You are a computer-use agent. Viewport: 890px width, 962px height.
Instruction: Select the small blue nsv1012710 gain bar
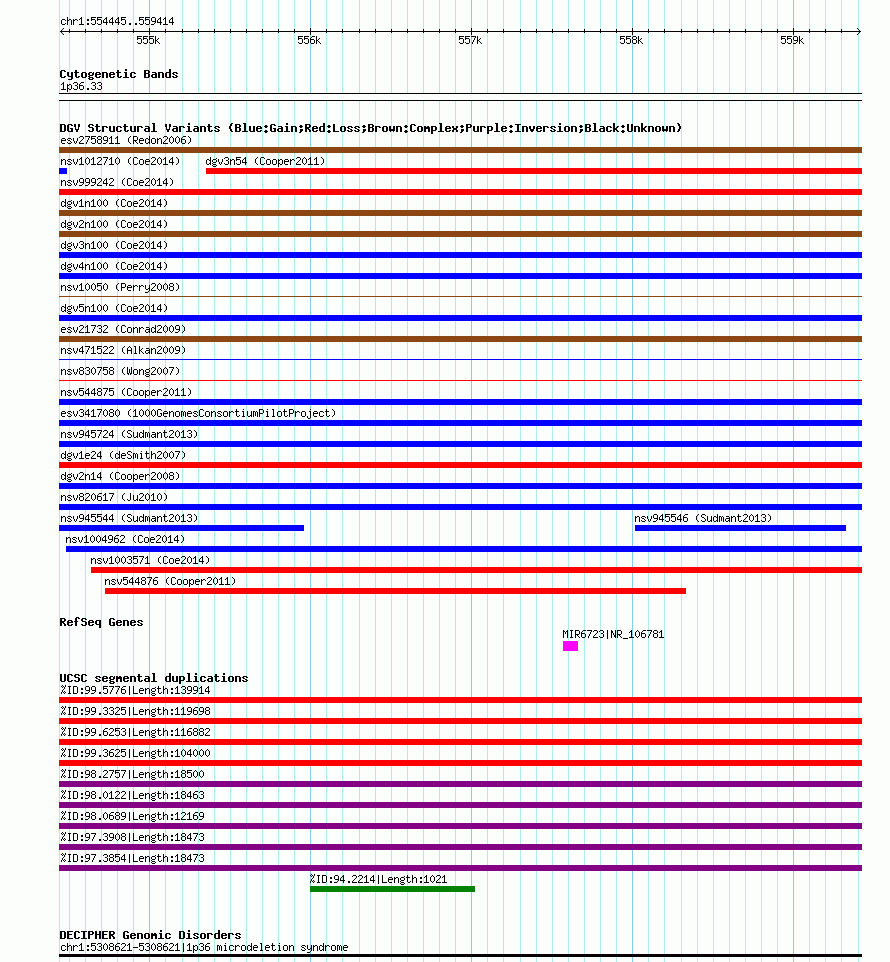63,171
